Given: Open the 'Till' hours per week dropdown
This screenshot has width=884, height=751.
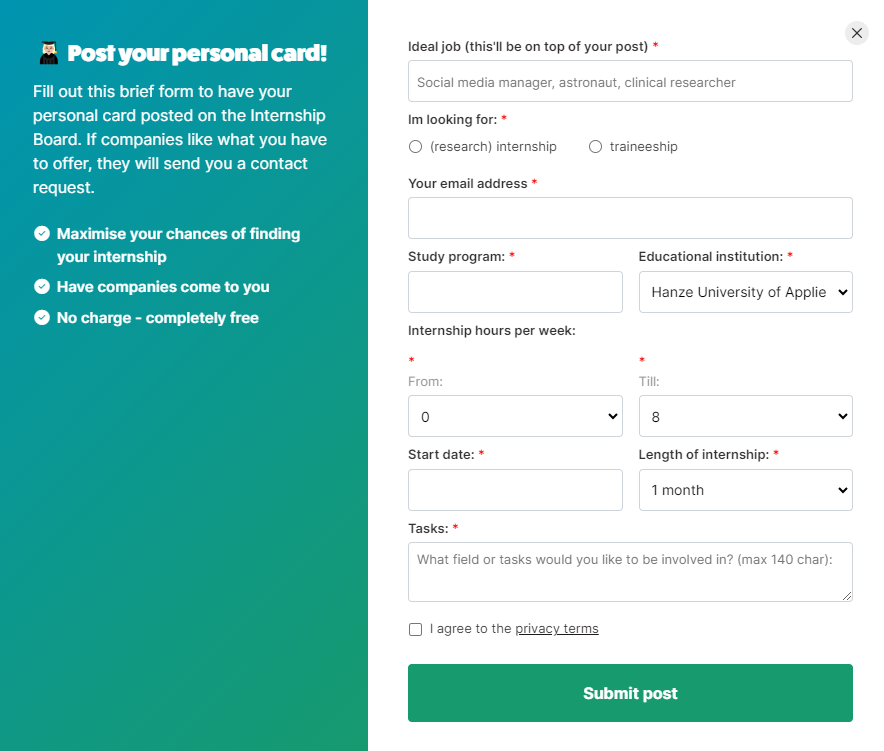Looking at the screenshot, I should [745, 416].
